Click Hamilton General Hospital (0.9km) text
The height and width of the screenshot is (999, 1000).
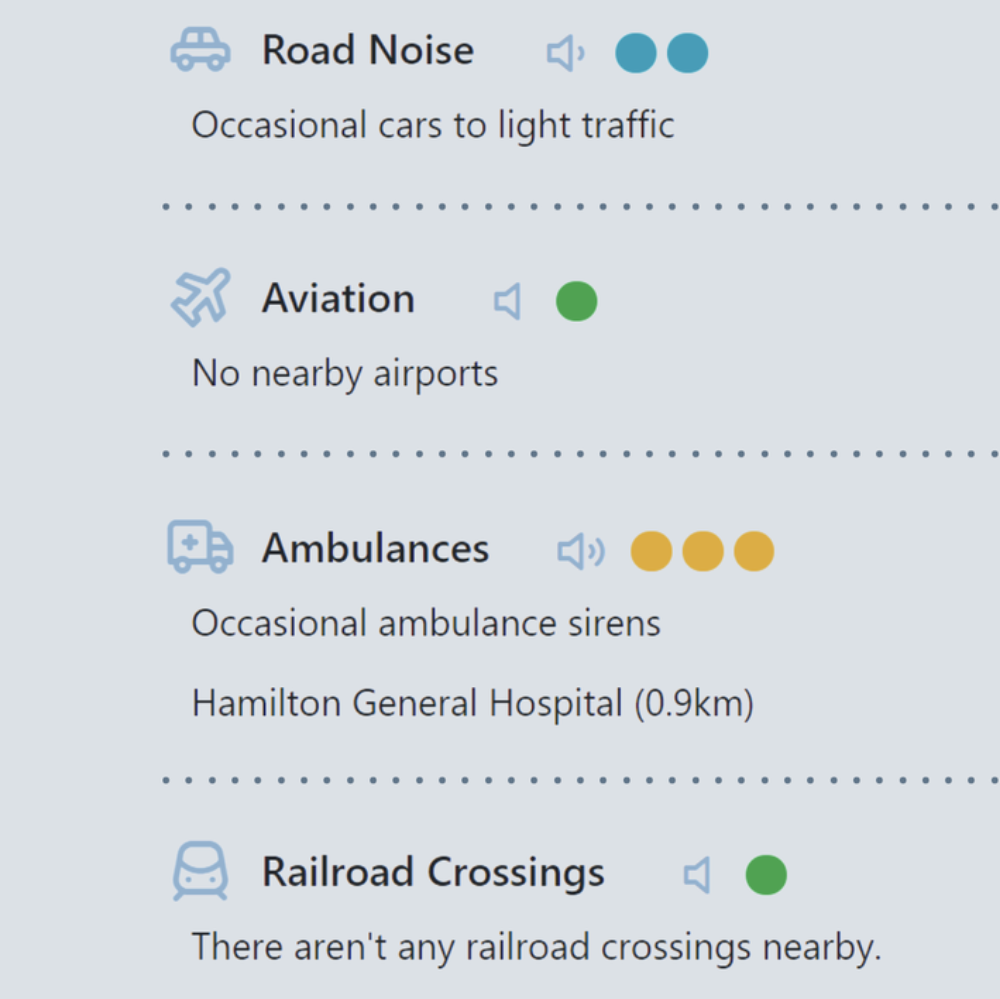click(x=473, y=704)
